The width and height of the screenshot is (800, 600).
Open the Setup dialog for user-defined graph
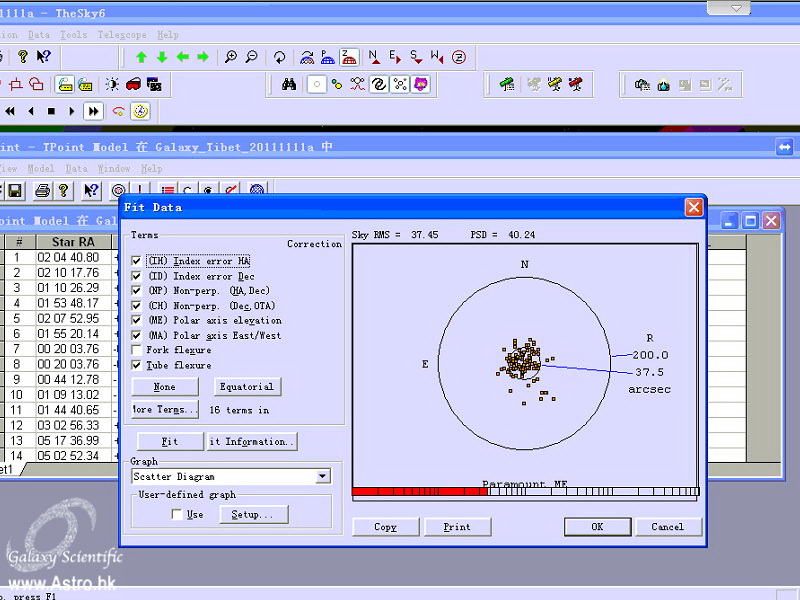pos(254,515)
